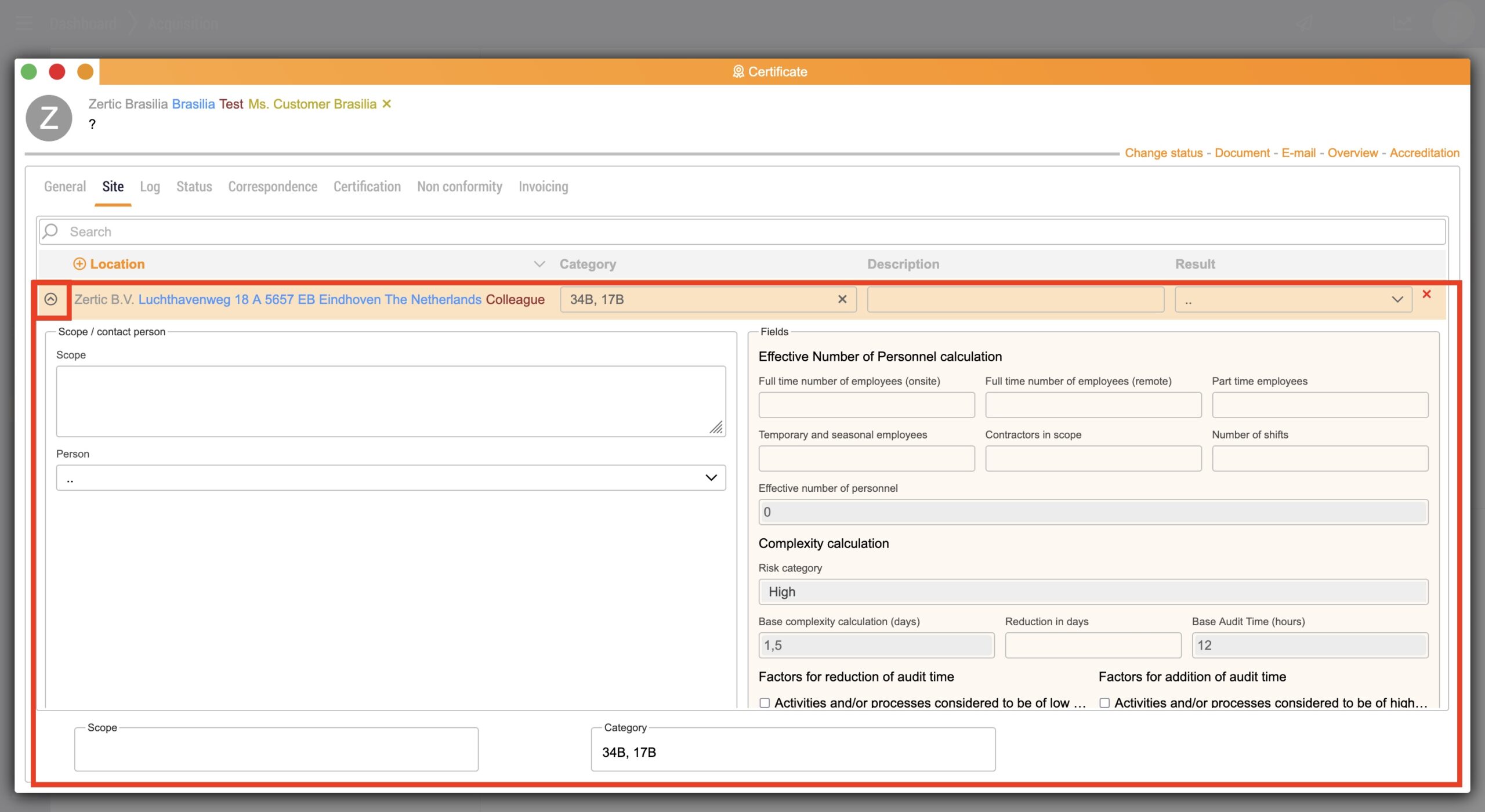Viewport: 1485px width, 812px height.
Task: Click the search magnifier icon
Action: (x=51, y=231)
